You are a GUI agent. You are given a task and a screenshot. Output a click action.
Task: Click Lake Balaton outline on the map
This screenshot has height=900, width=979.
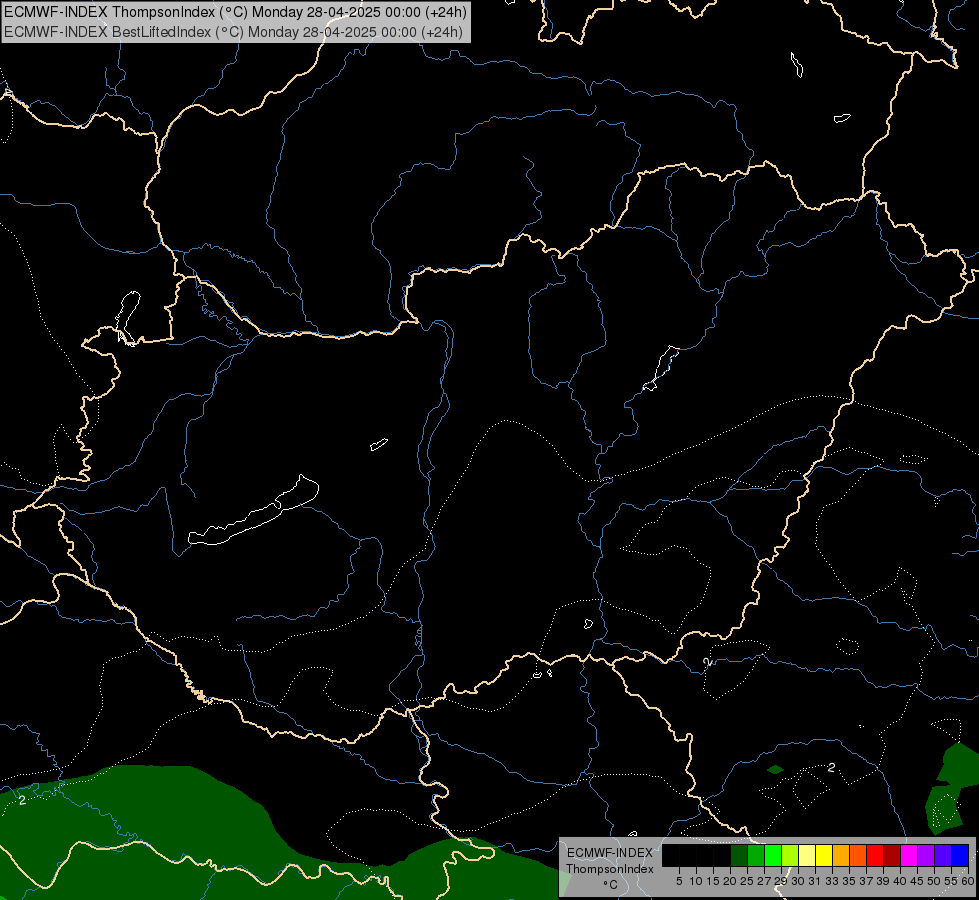click(x=253, y=511)
